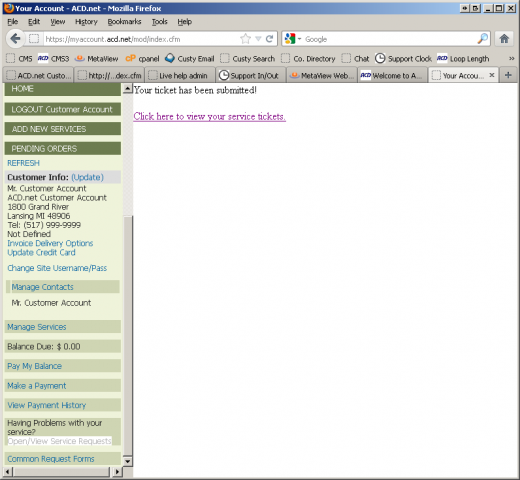Reload the page with refresh icon

coord(270,39)
